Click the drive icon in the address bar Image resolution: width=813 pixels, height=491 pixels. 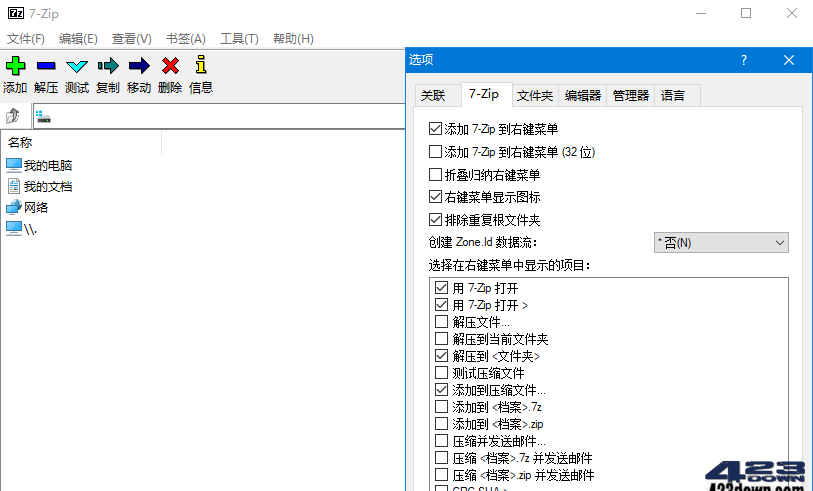pos(44,117)
